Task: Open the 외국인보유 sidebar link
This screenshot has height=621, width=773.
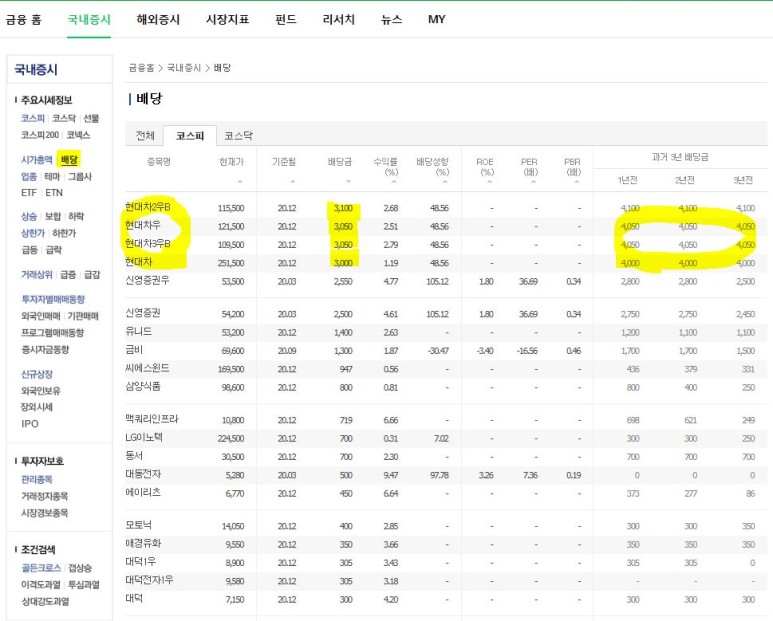Action: click(40, 391)
